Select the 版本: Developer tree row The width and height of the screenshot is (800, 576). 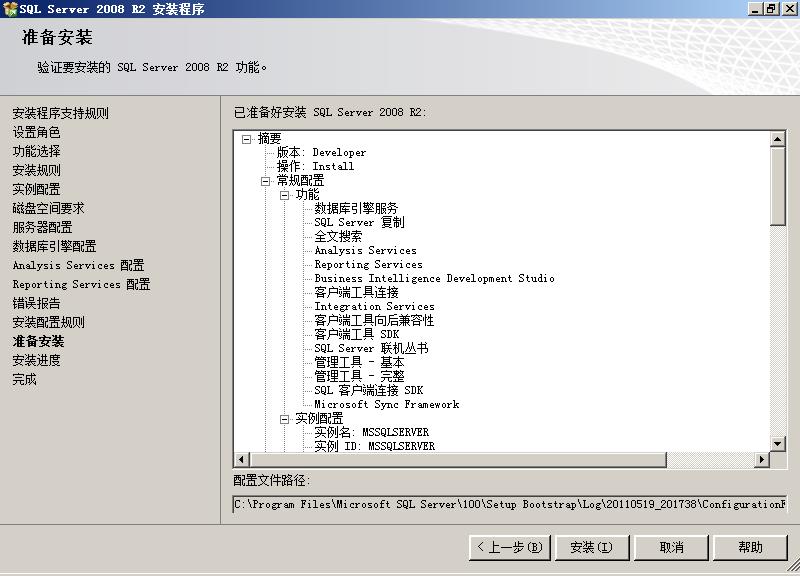click(321, 153)
